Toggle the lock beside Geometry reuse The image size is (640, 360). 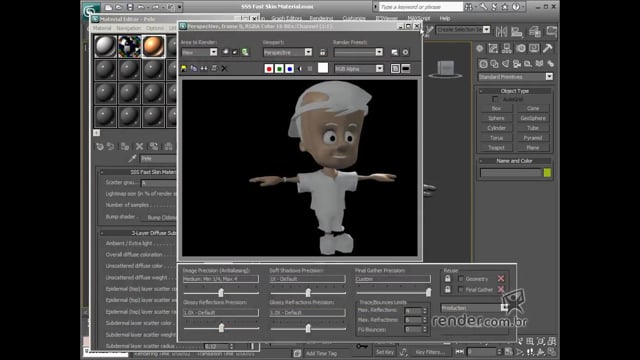pyautogui.click(x=448, y=279)
